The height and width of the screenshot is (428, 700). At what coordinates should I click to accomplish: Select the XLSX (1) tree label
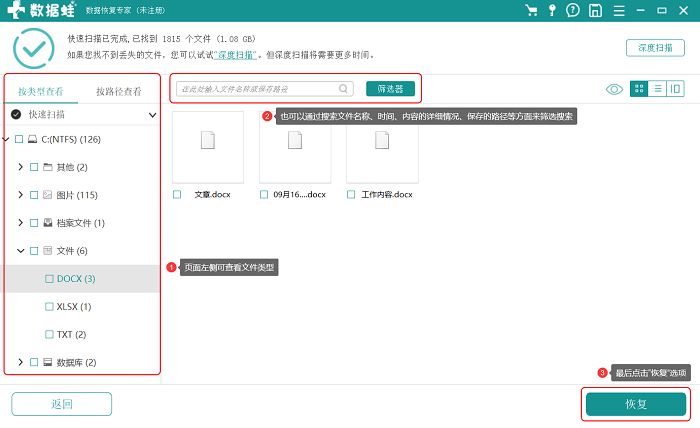tap(74, 307)
